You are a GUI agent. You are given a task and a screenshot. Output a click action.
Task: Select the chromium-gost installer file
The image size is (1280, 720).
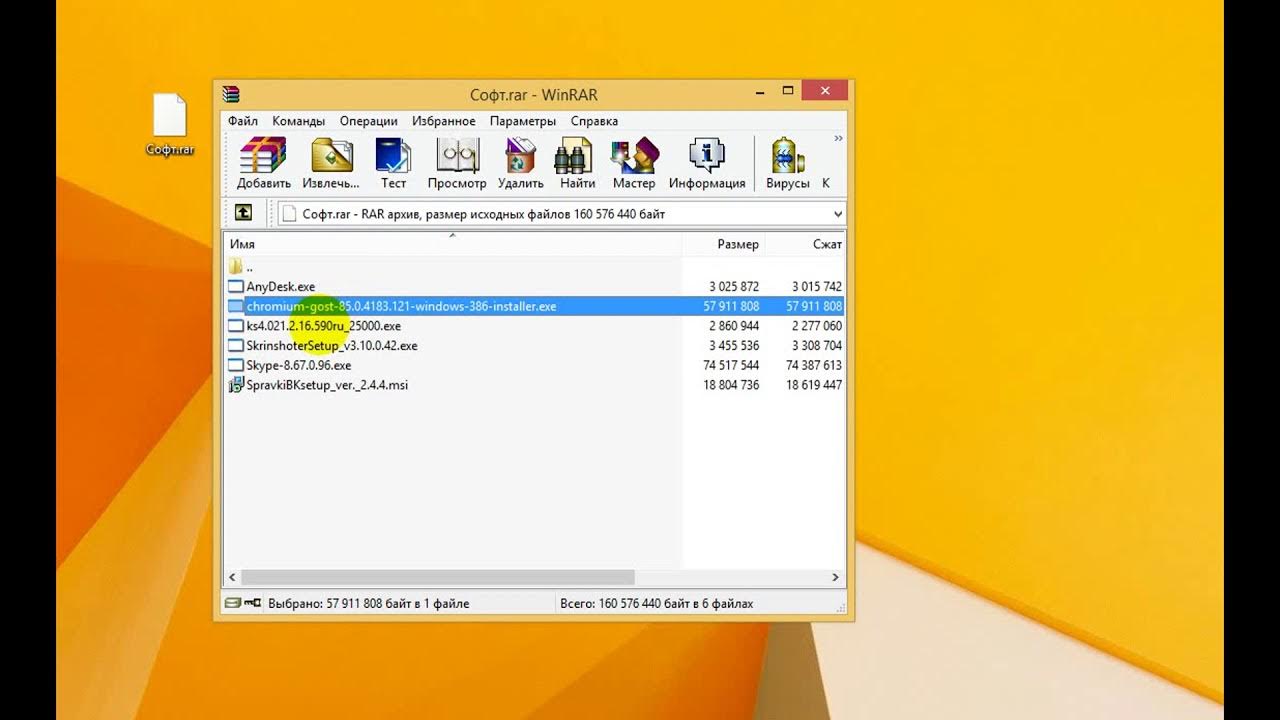(x=401, y=306)
